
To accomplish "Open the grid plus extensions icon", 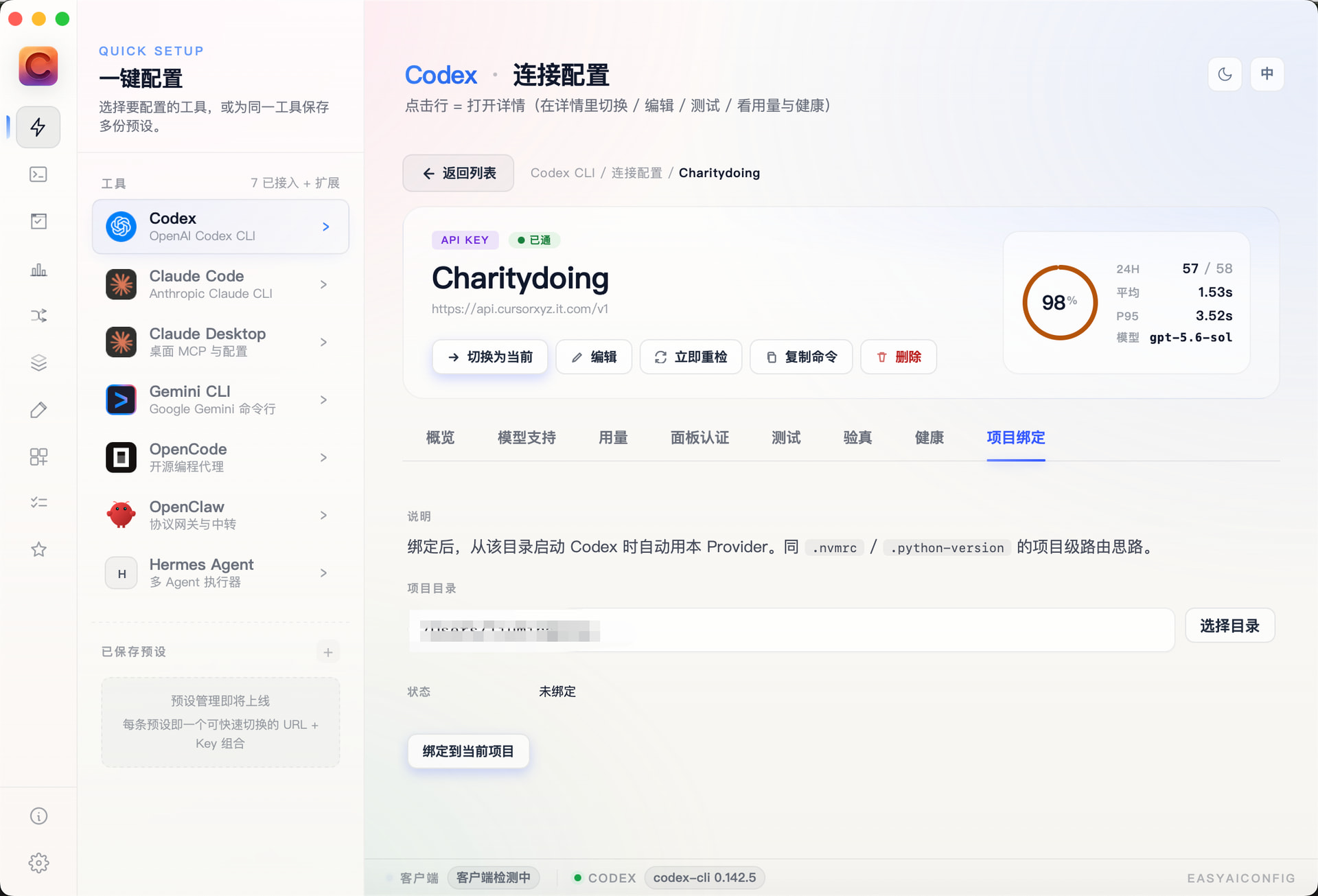I will click(38, 457).
